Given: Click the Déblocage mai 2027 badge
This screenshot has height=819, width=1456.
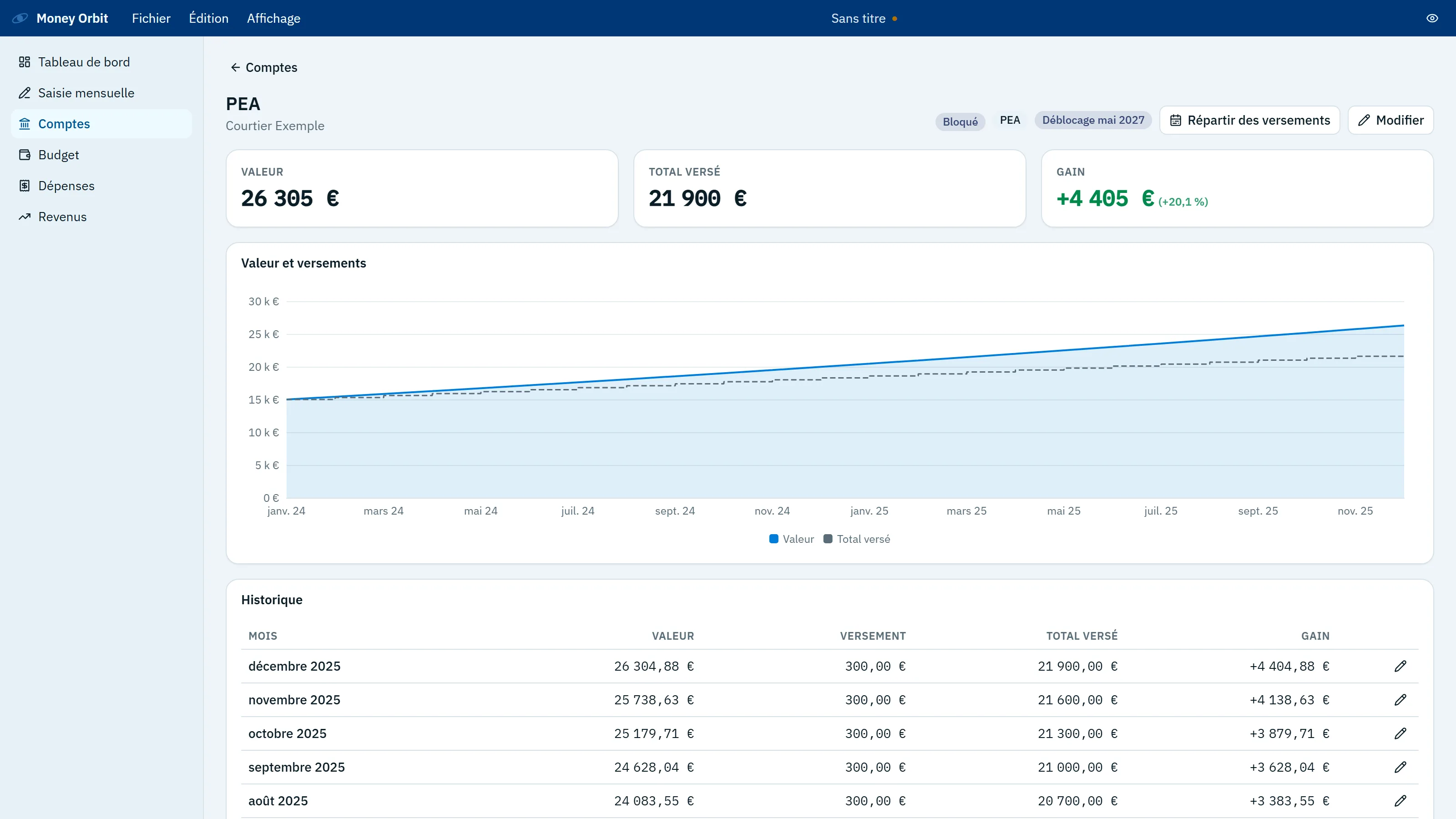Looking at the screenshot, I should coord(1093,120).
